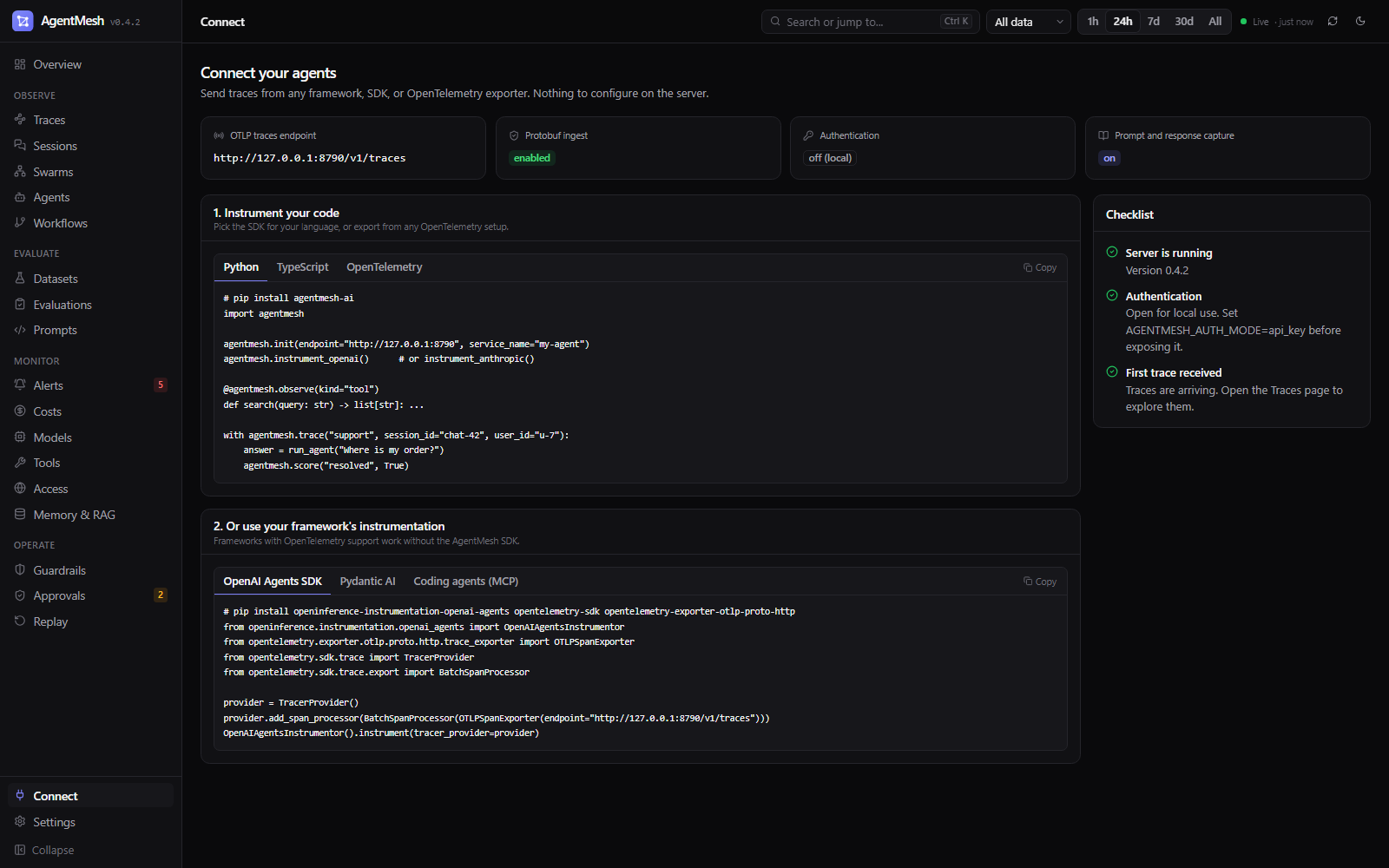Screen dimensions: 1389x868
Task: Open Memory & RAG via database icon
Action: click(20, 515)
